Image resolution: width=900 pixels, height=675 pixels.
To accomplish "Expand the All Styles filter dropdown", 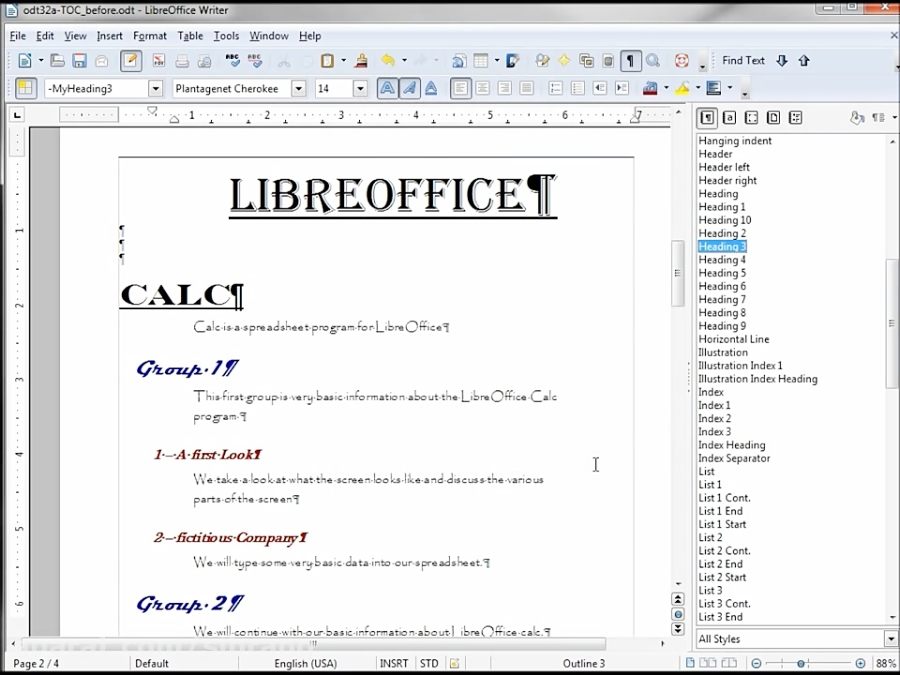I will click(890, 638).
